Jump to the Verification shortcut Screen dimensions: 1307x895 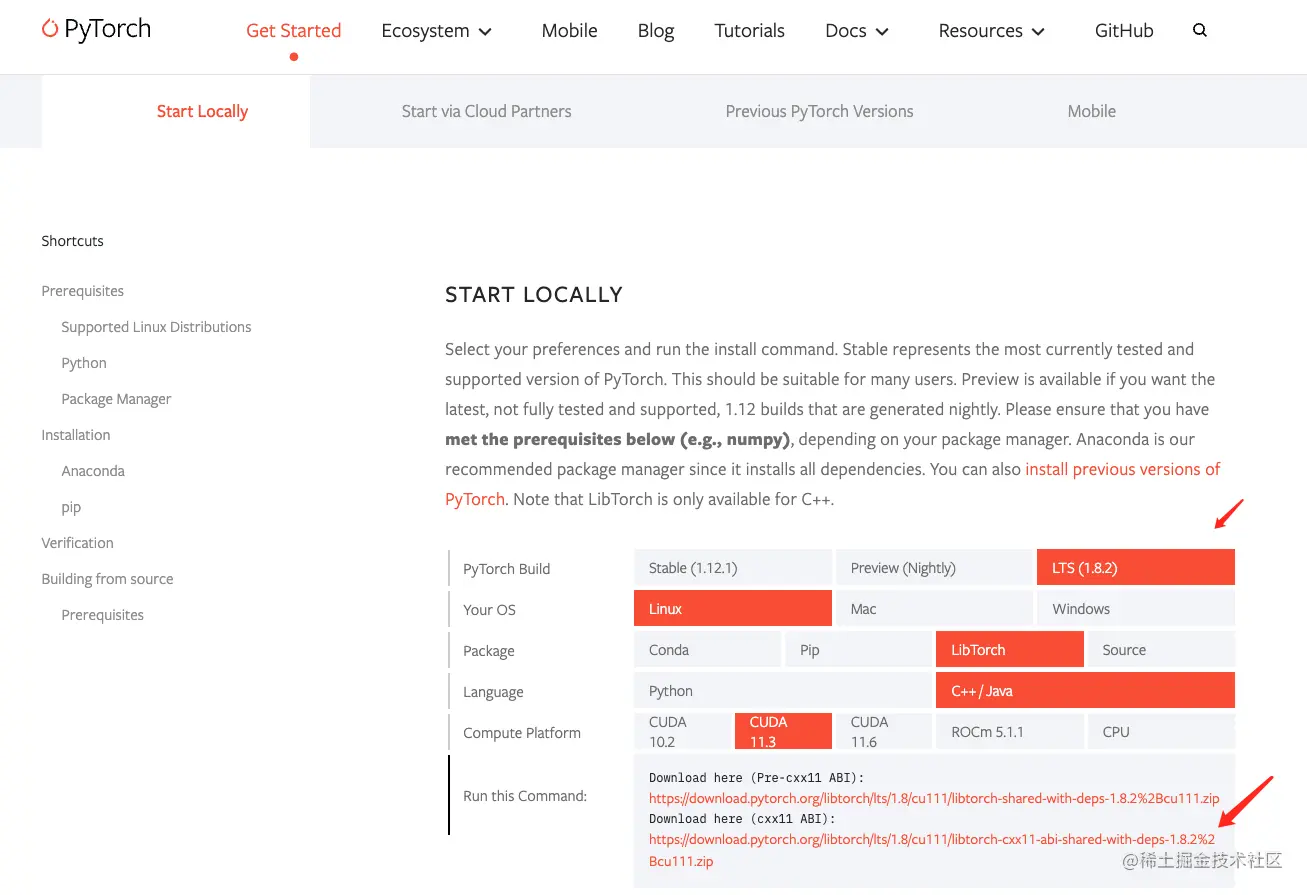click(x=77, y=543)
